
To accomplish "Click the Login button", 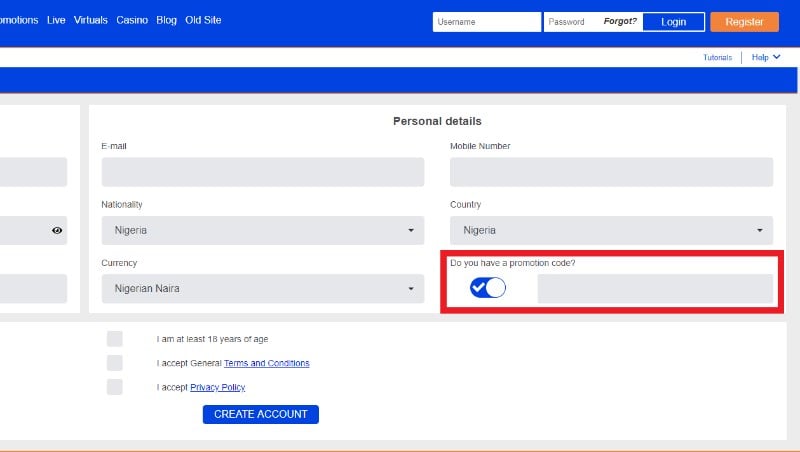I will click(673, 22).
